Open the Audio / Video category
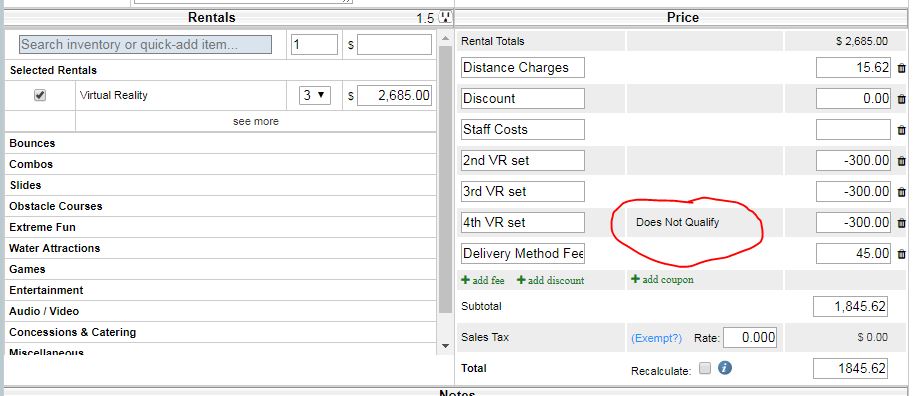The height and width of the screenshot is (396, 914). click(x=220, y=311)
